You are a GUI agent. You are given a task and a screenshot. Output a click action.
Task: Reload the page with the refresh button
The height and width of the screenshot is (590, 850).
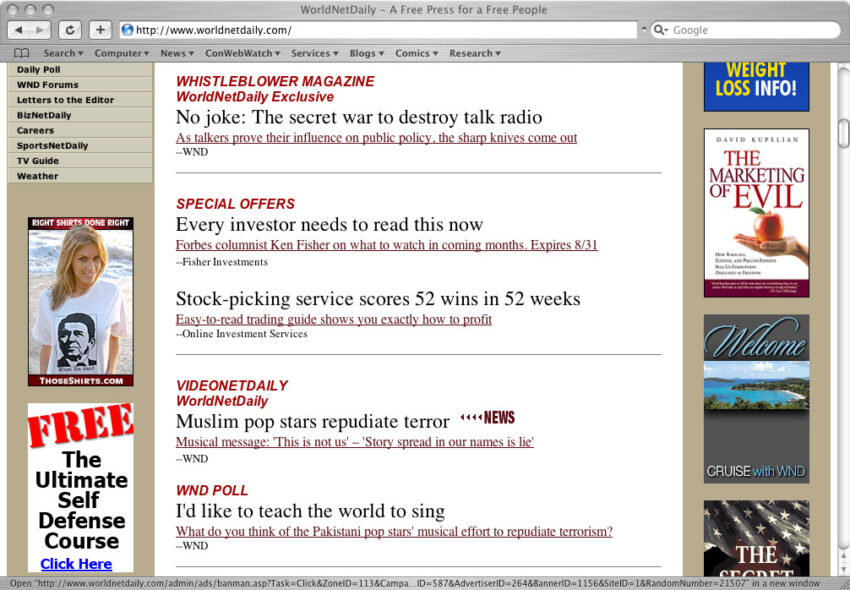70,30
